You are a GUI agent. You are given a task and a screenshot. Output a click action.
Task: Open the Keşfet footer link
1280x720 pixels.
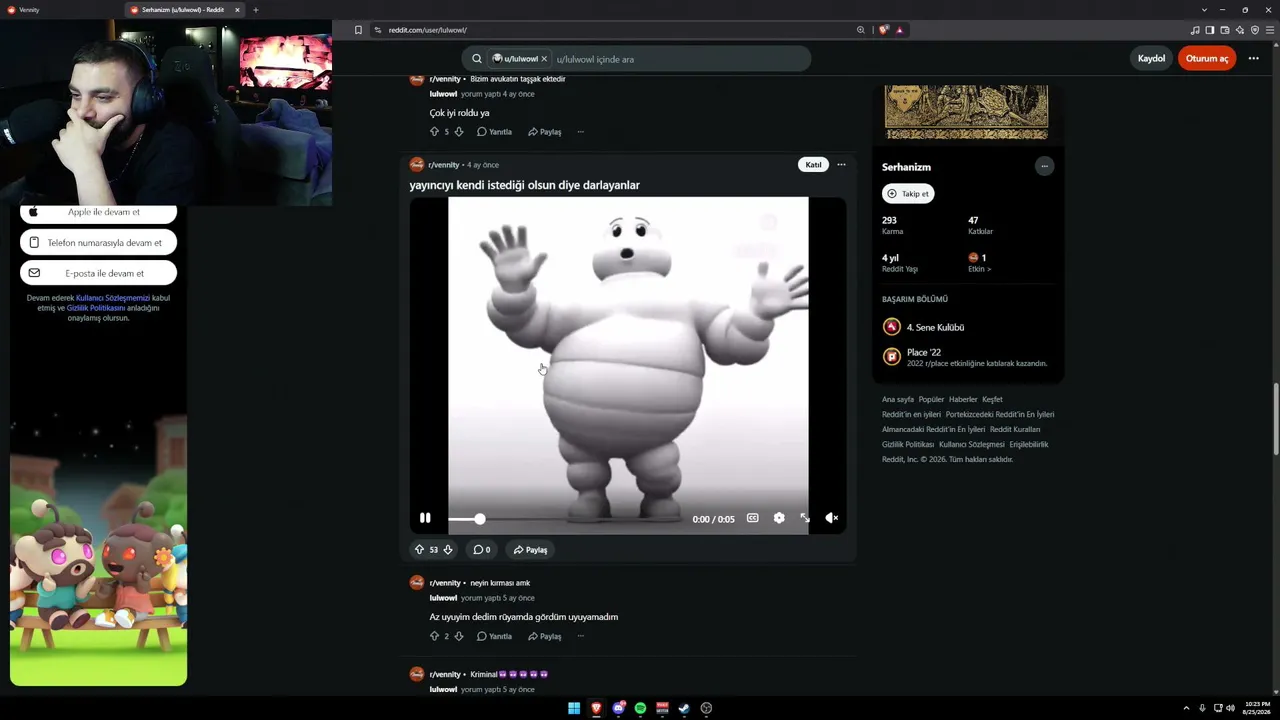(992, 400)
